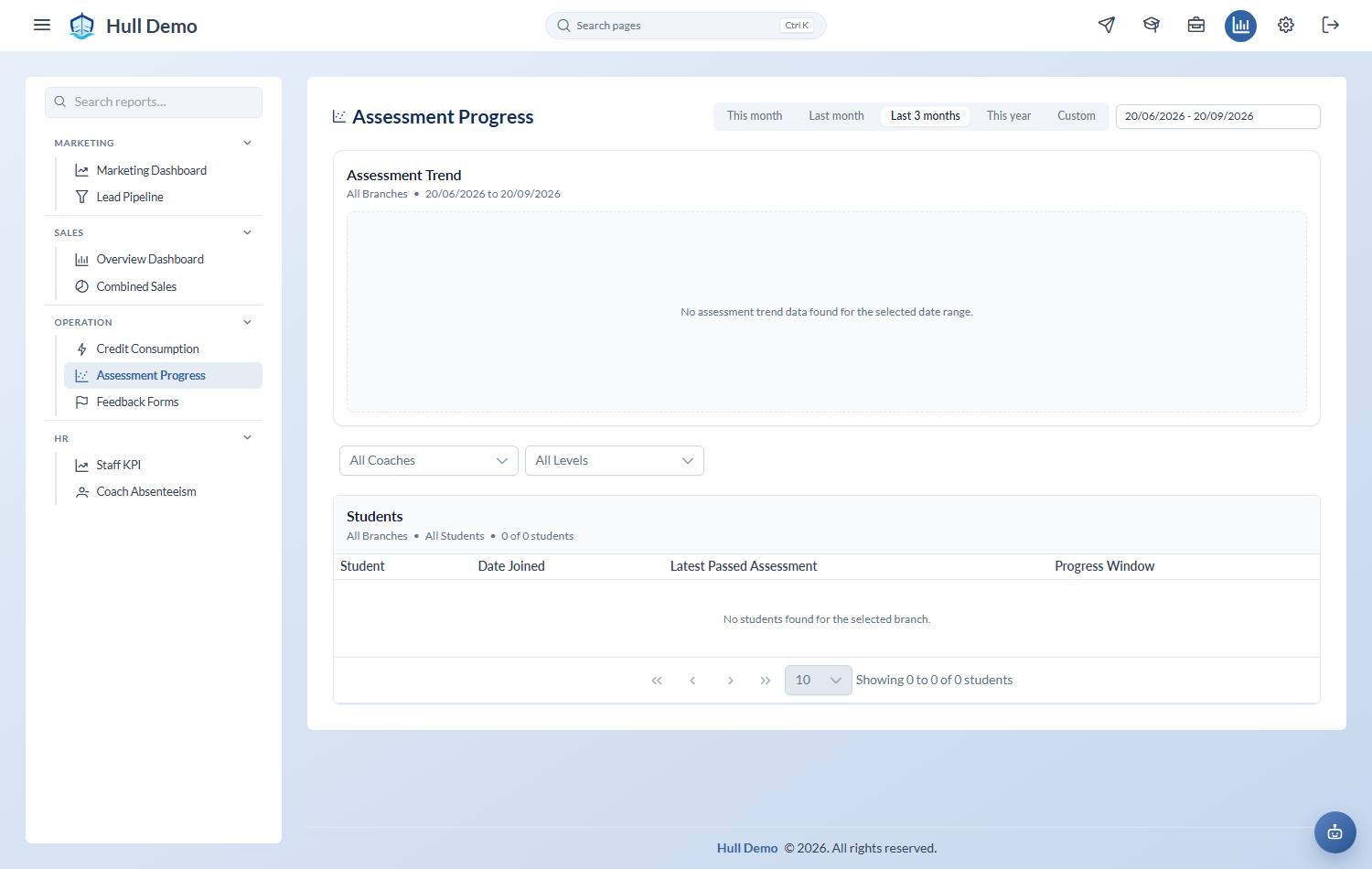
Task: Open Feedback Forms report
Action: [163, 402]
